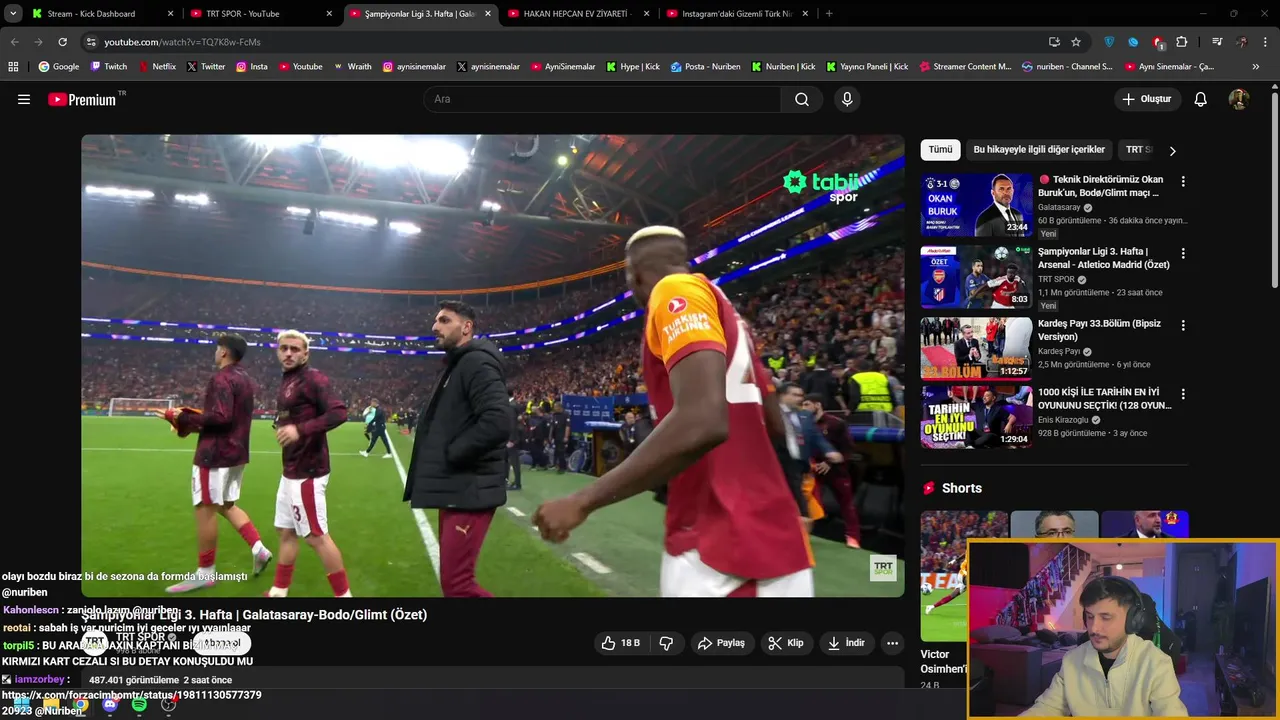Close the Stream - Kick Dashboard tab

click(170, 14)
